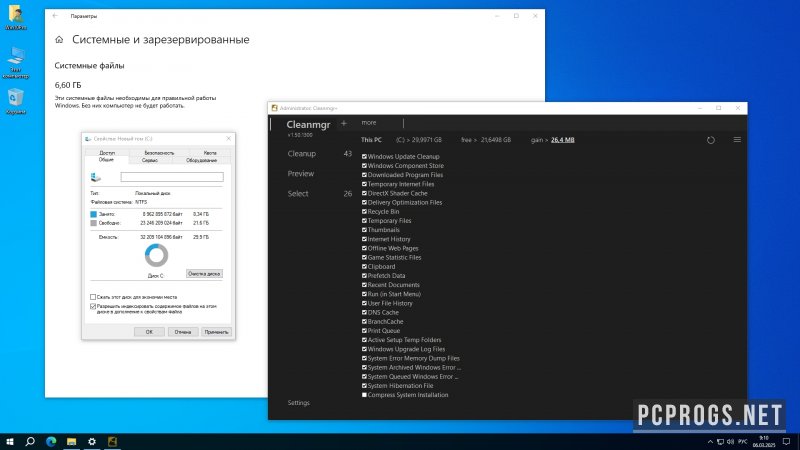The height and width of the screenshot is (450, 800).
Task: Switch to Доступ tab in Properties
Action: pos(107,153)
